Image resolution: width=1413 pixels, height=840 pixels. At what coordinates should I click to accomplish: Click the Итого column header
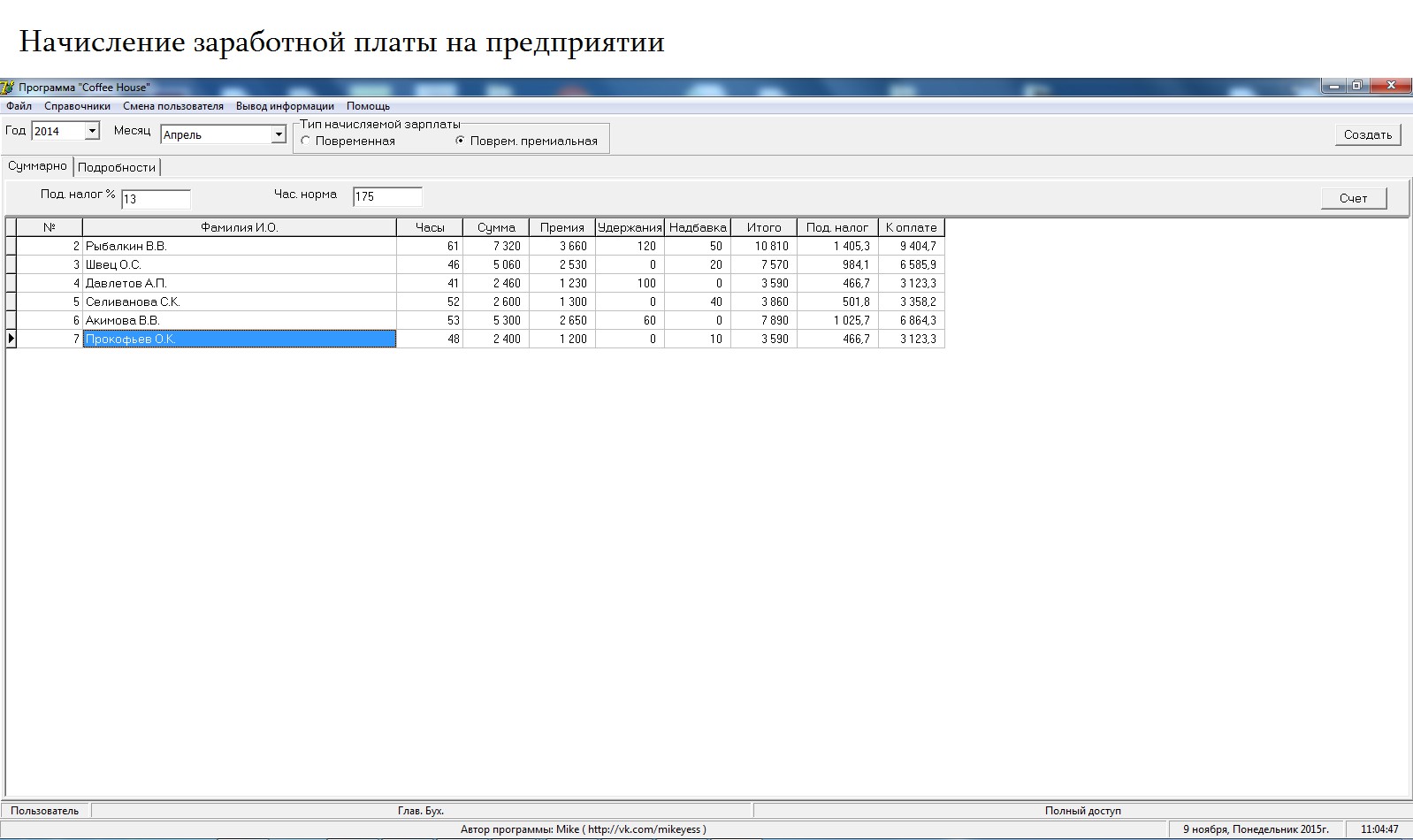pyautogui.click(x=764, y=227)
